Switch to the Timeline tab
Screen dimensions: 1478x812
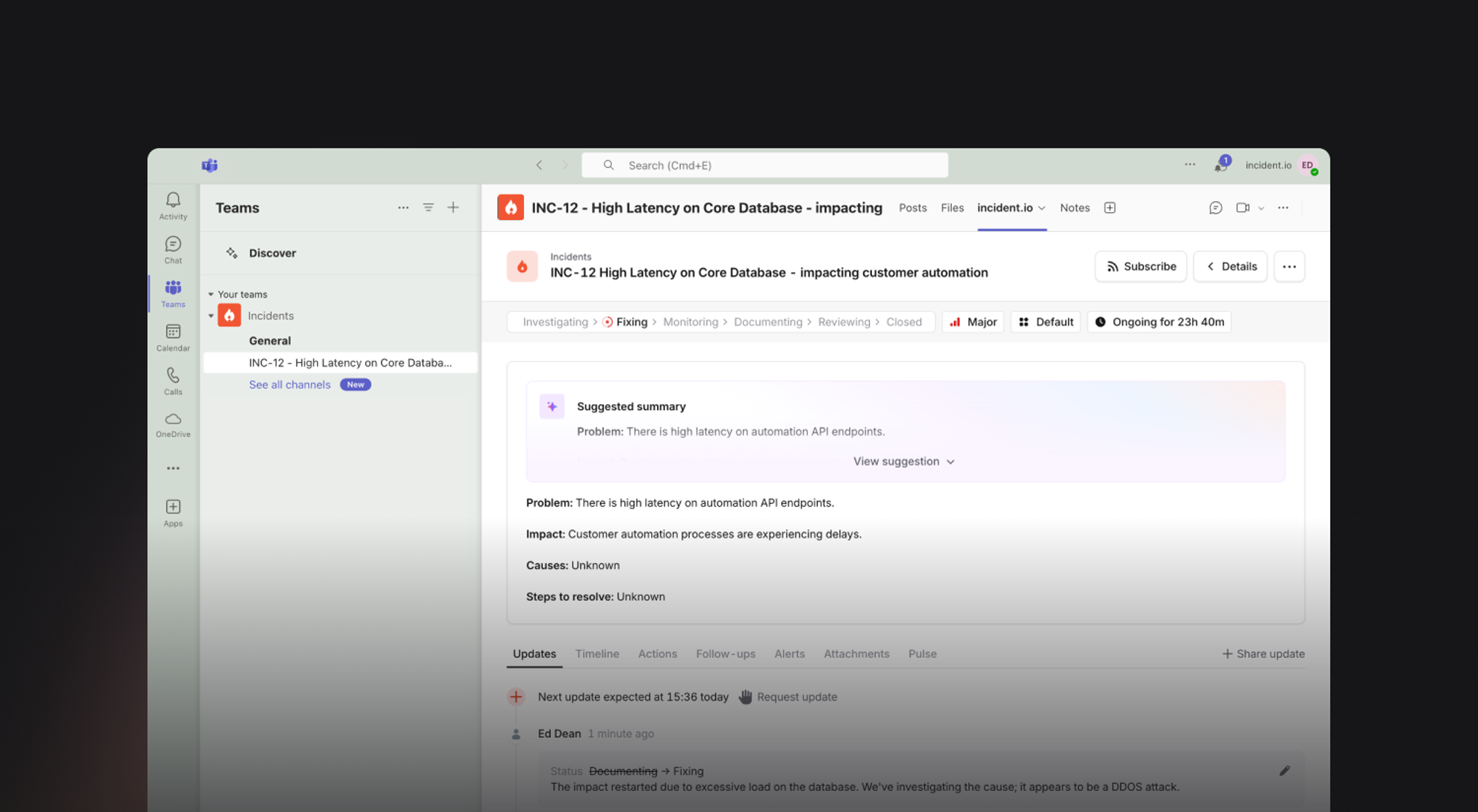click(597, 654)
